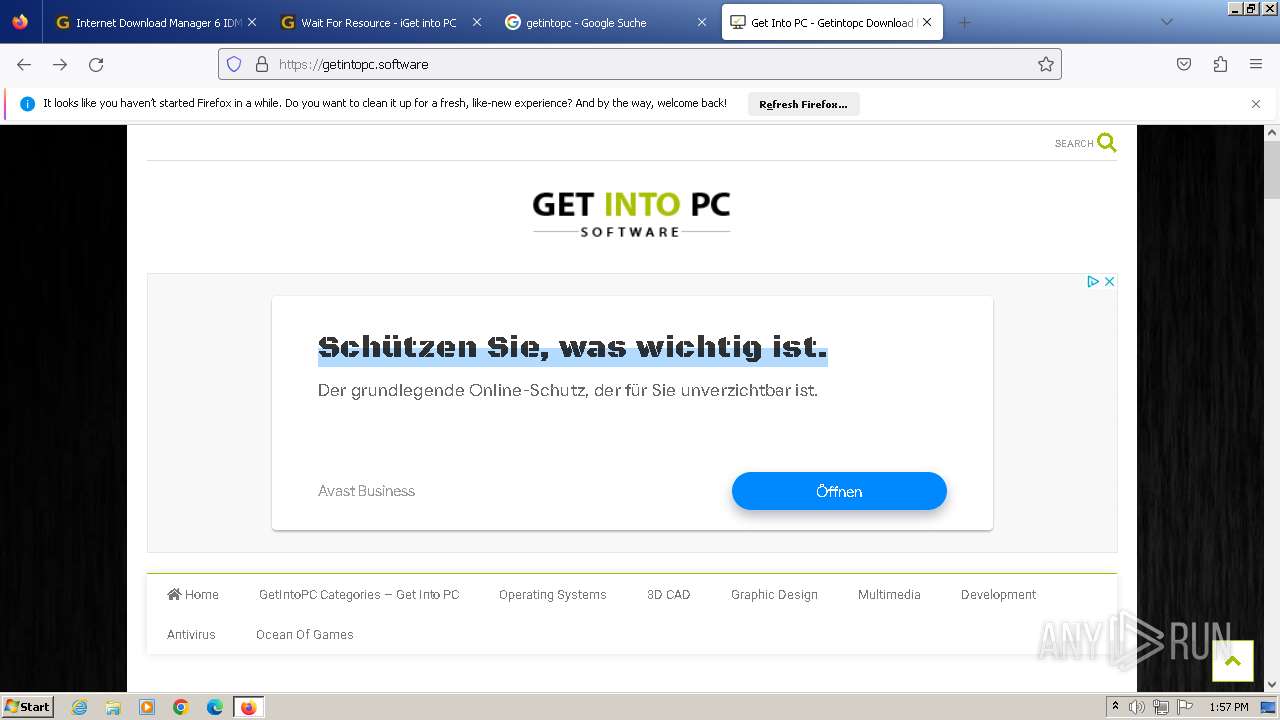Click the AdChoices triangle icon on ad

click(1093, 282)
